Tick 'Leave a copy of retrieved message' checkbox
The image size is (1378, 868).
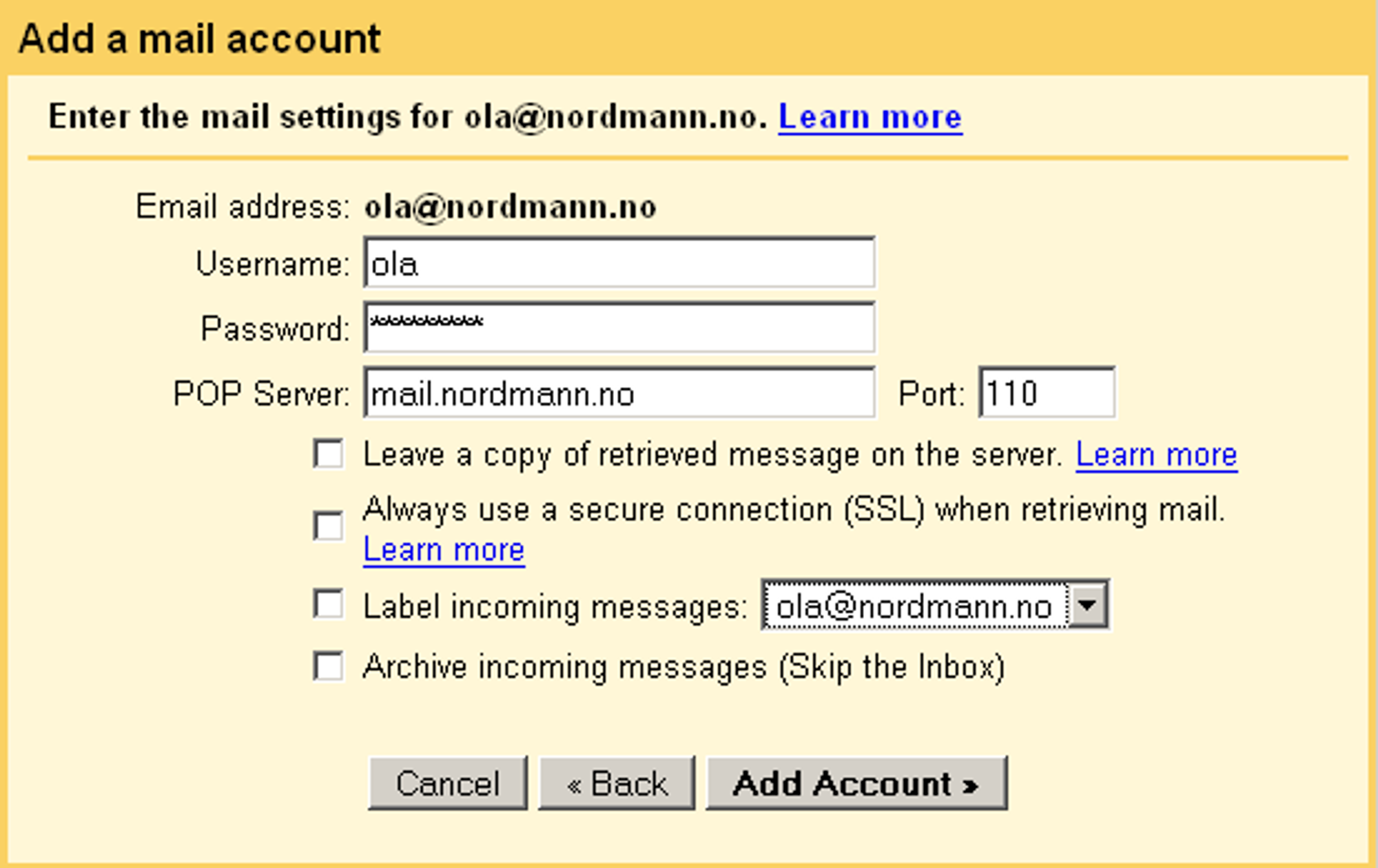(328, 454)
